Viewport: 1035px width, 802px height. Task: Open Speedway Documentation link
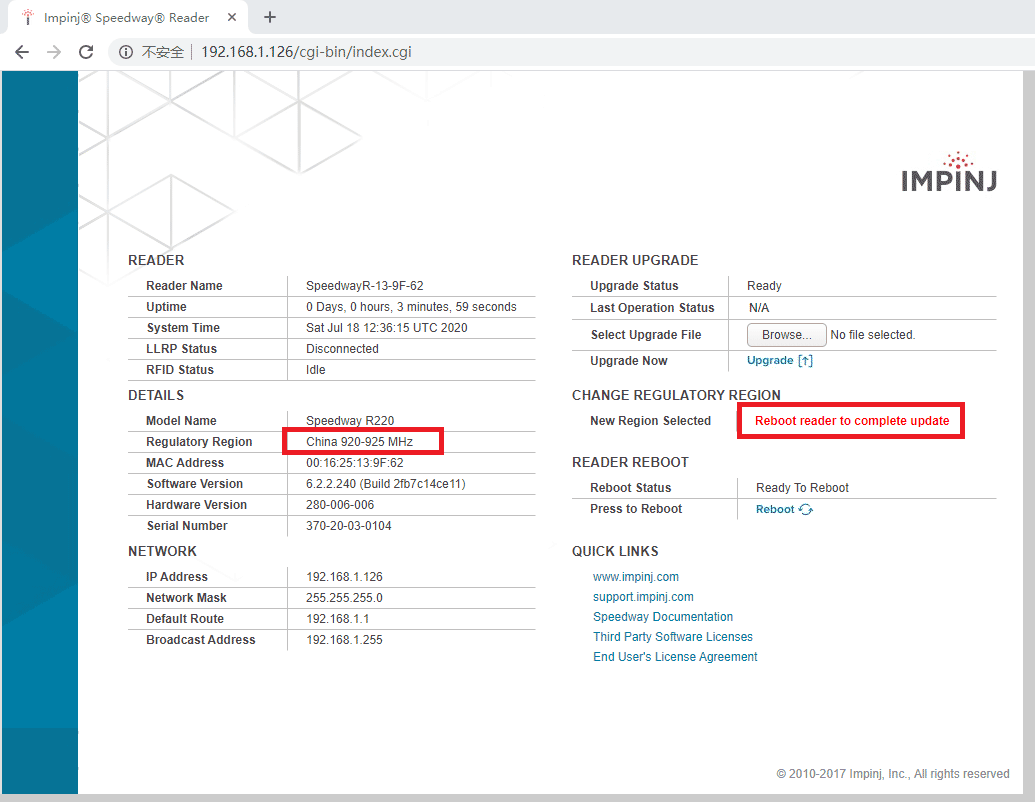tap(662, 617)
